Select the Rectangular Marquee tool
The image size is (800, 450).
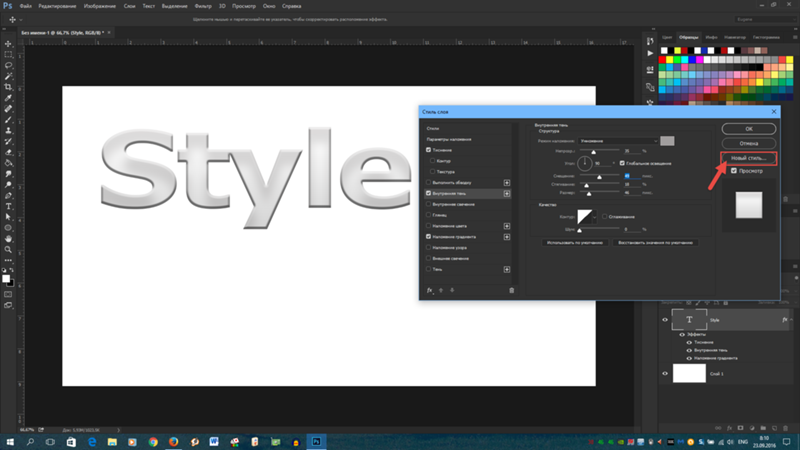[x=9, y=54]
